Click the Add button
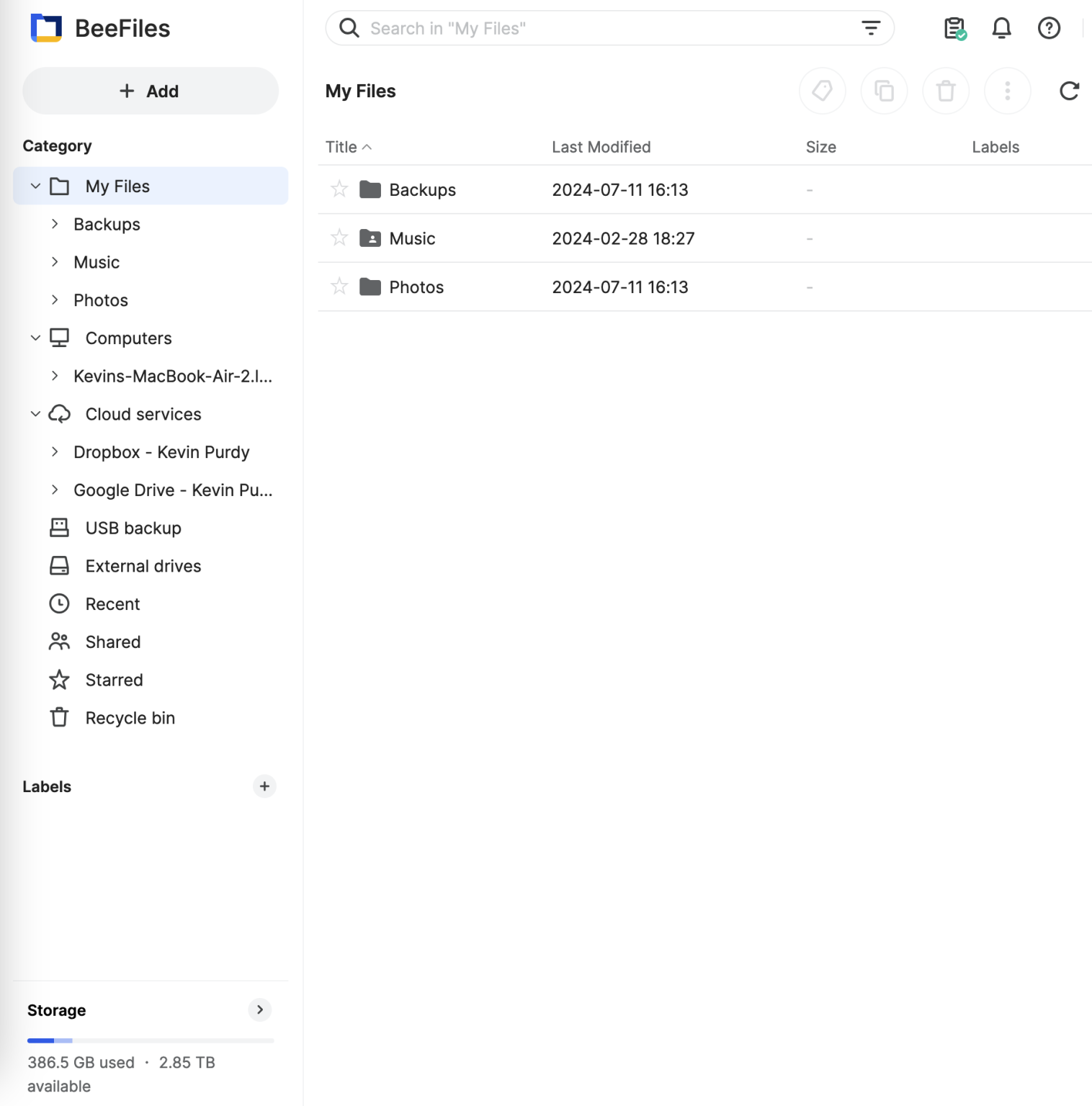 click(150, 91)
